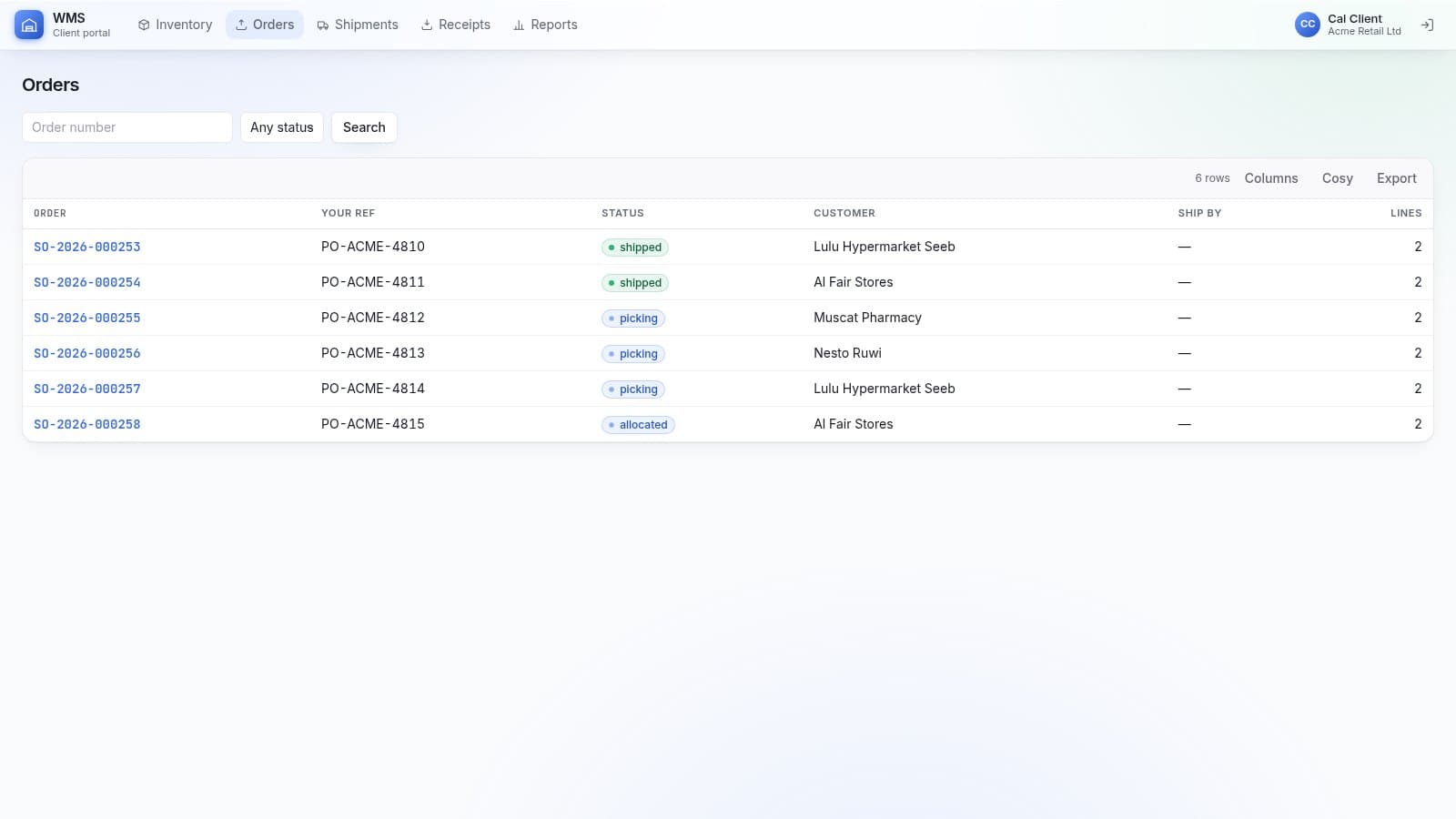Open the Any status dropdown

point(282,127)
